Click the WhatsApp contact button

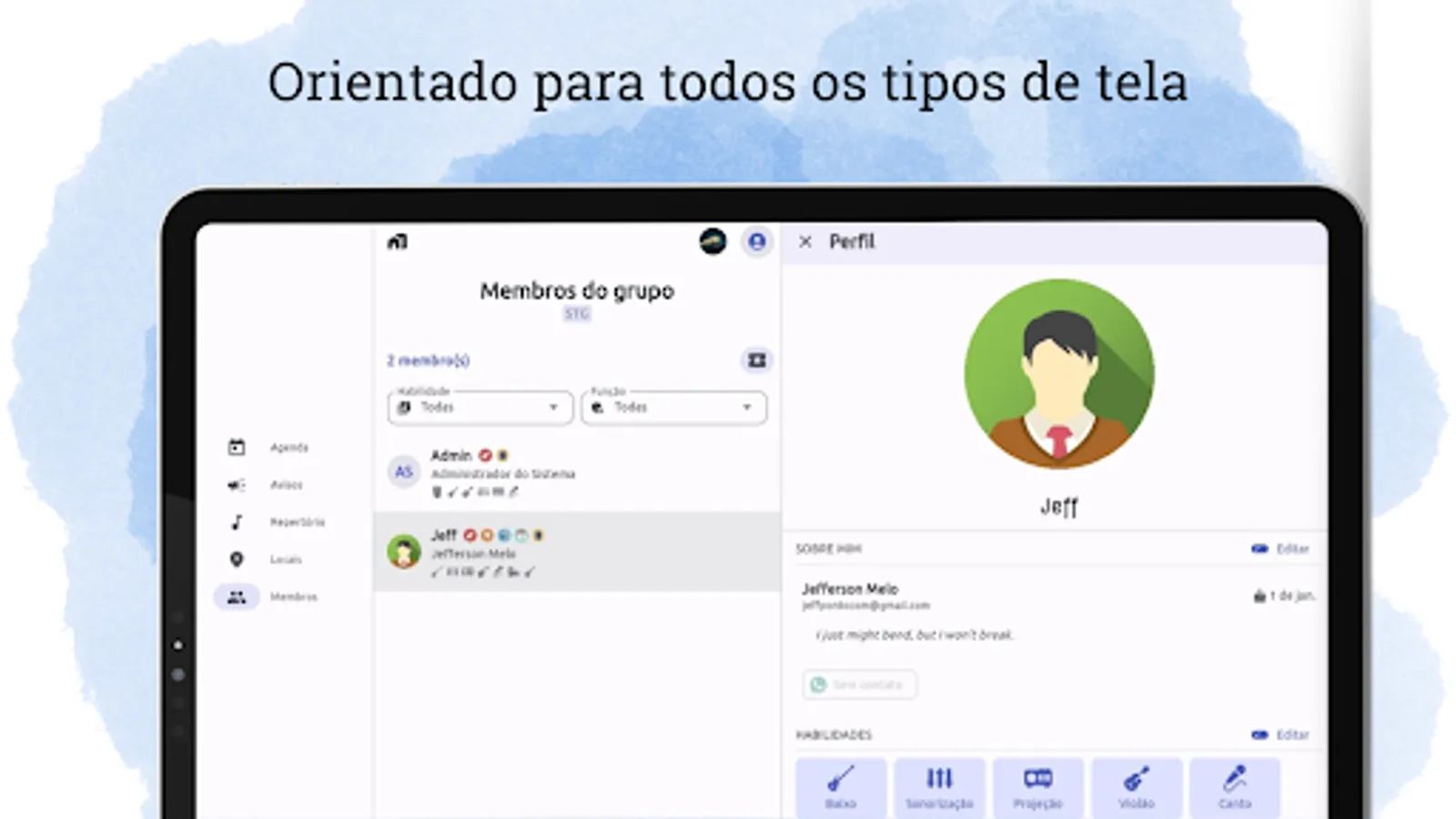tap(860, 684)
